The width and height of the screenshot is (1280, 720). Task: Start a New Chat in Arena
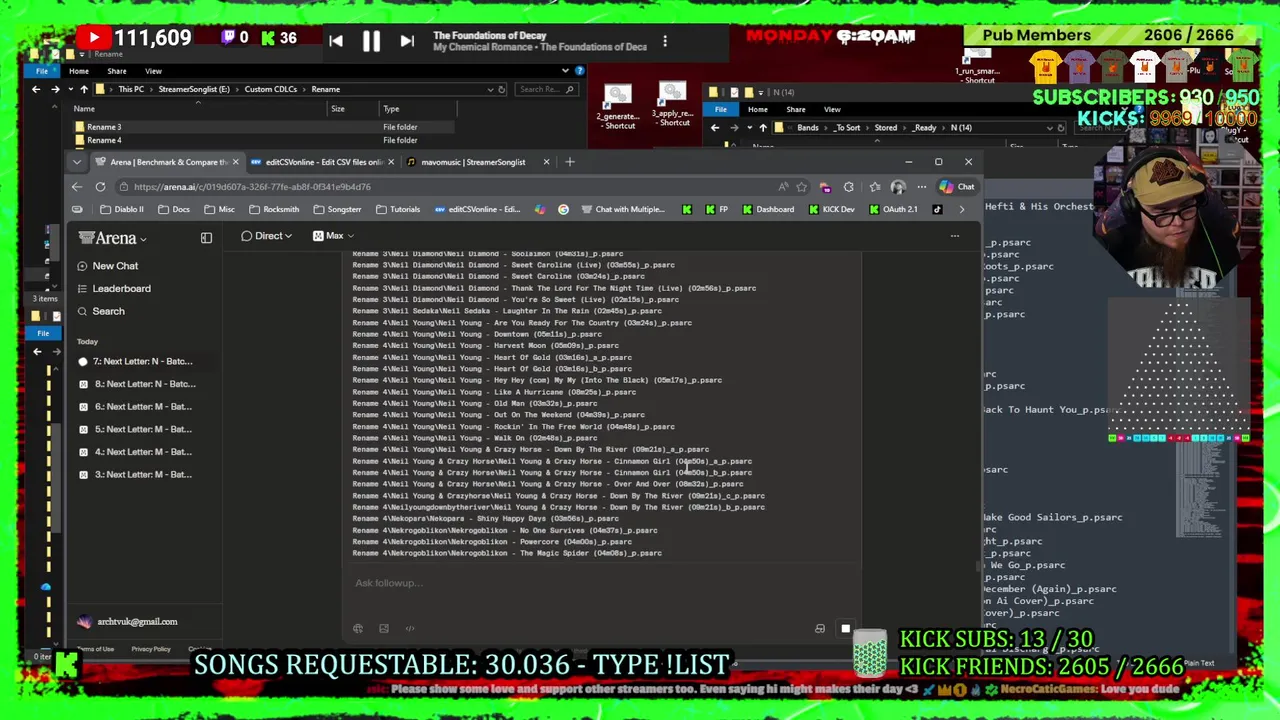click(x=107, y=266)
